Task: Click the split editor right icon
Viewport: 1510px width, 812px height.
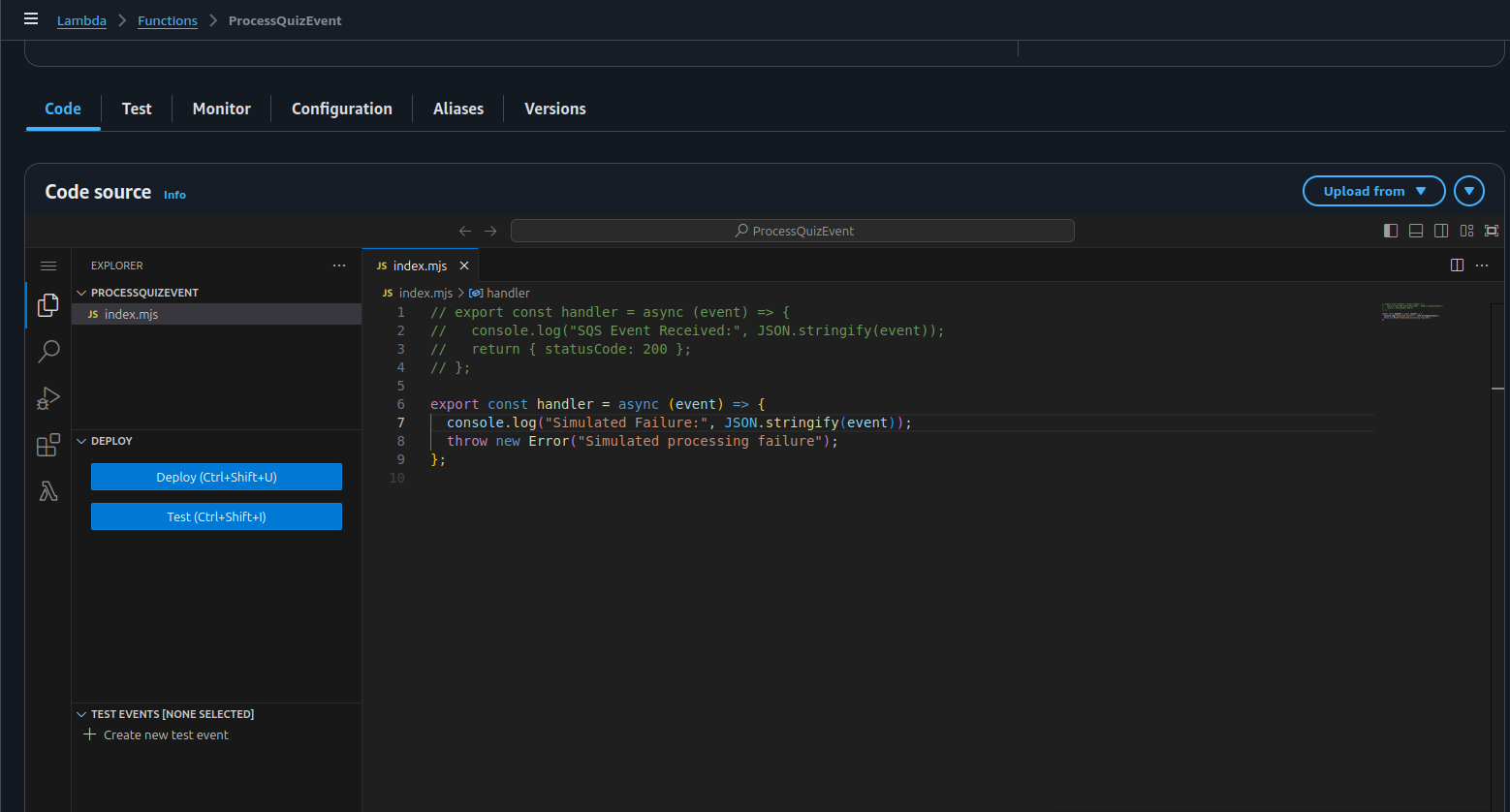Action: 1456,265
